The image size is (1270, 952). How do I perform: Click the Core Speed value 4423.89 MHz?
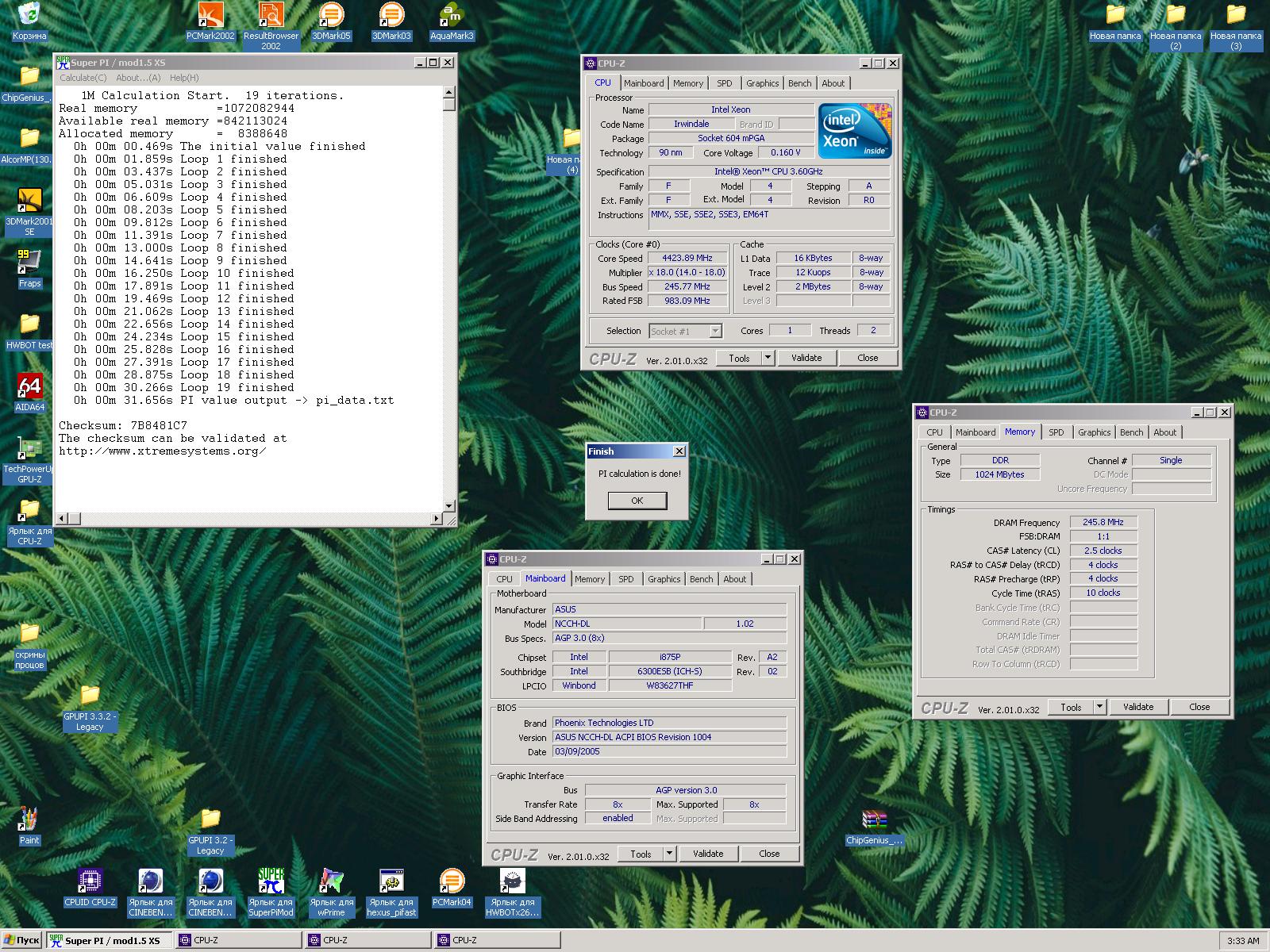pyautogui.click(x=687, y=258)
